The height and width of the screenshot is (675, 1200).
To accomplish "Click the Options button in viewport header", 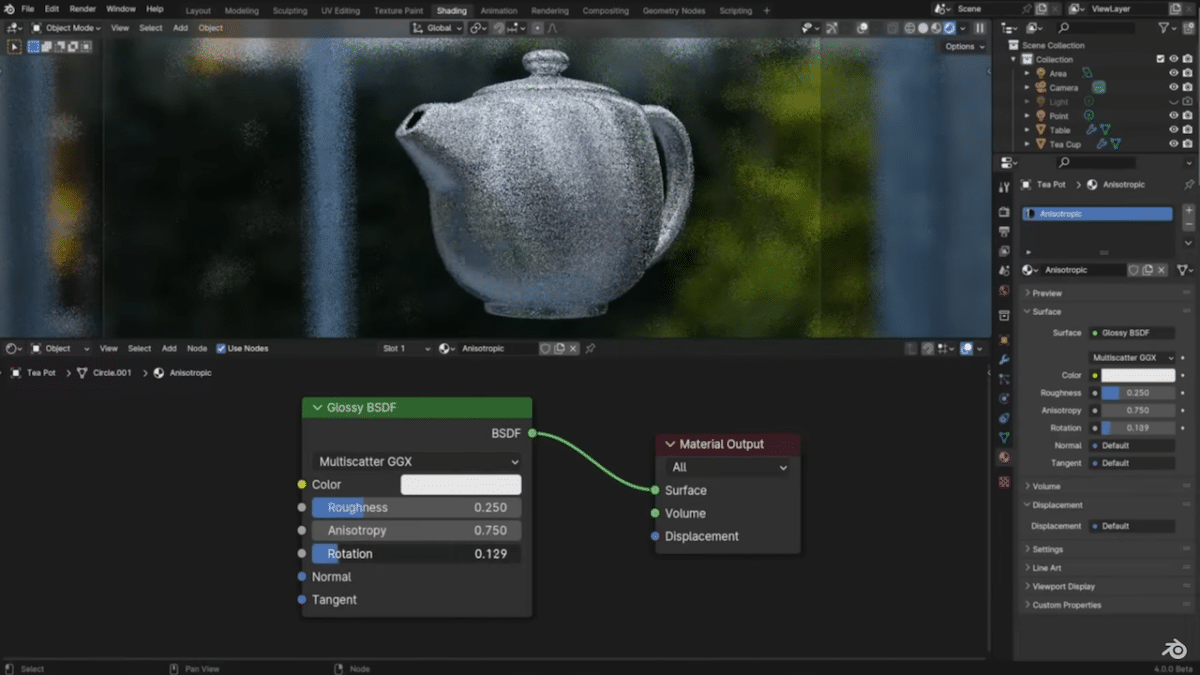I will [x=961, y=46].
